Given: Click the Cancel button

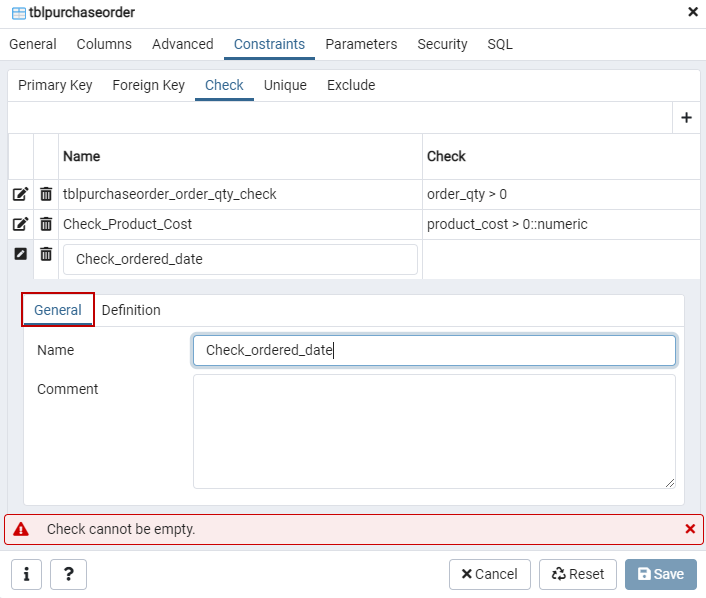Looking at the screenshot, I should pyautogui.click(x=489, y=574).
